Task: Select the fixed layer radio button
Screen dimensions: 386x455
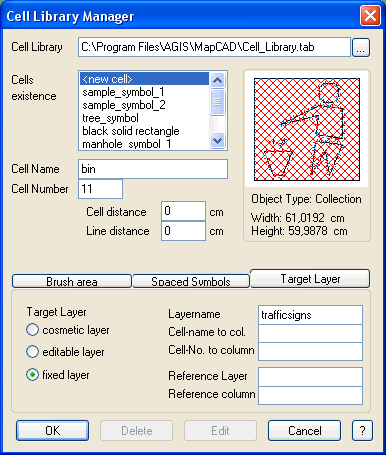Action: coord(32,375)
